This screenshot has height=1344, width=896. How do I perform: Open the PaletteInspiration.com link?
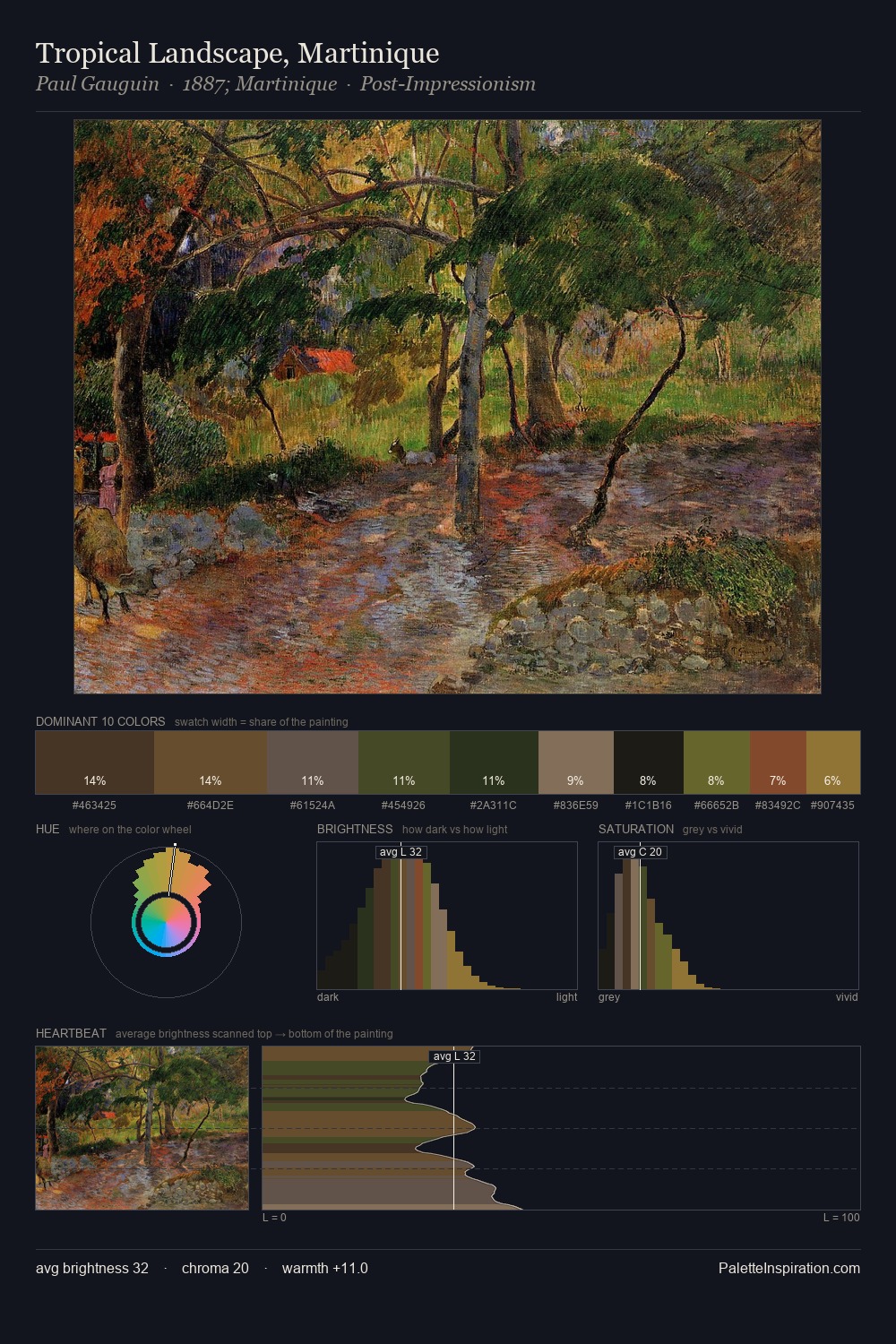789,1269
